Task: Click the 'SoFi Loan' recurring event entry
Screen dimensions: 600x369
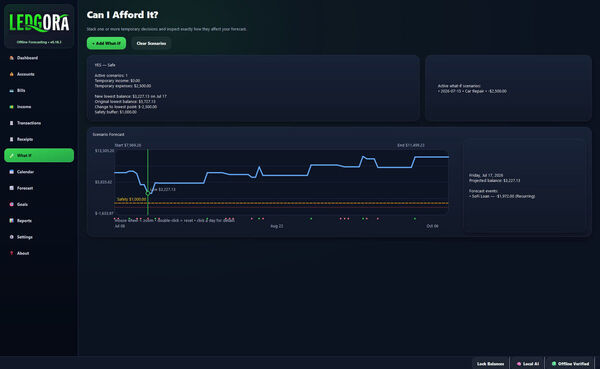Action: [x=502, y=196]
